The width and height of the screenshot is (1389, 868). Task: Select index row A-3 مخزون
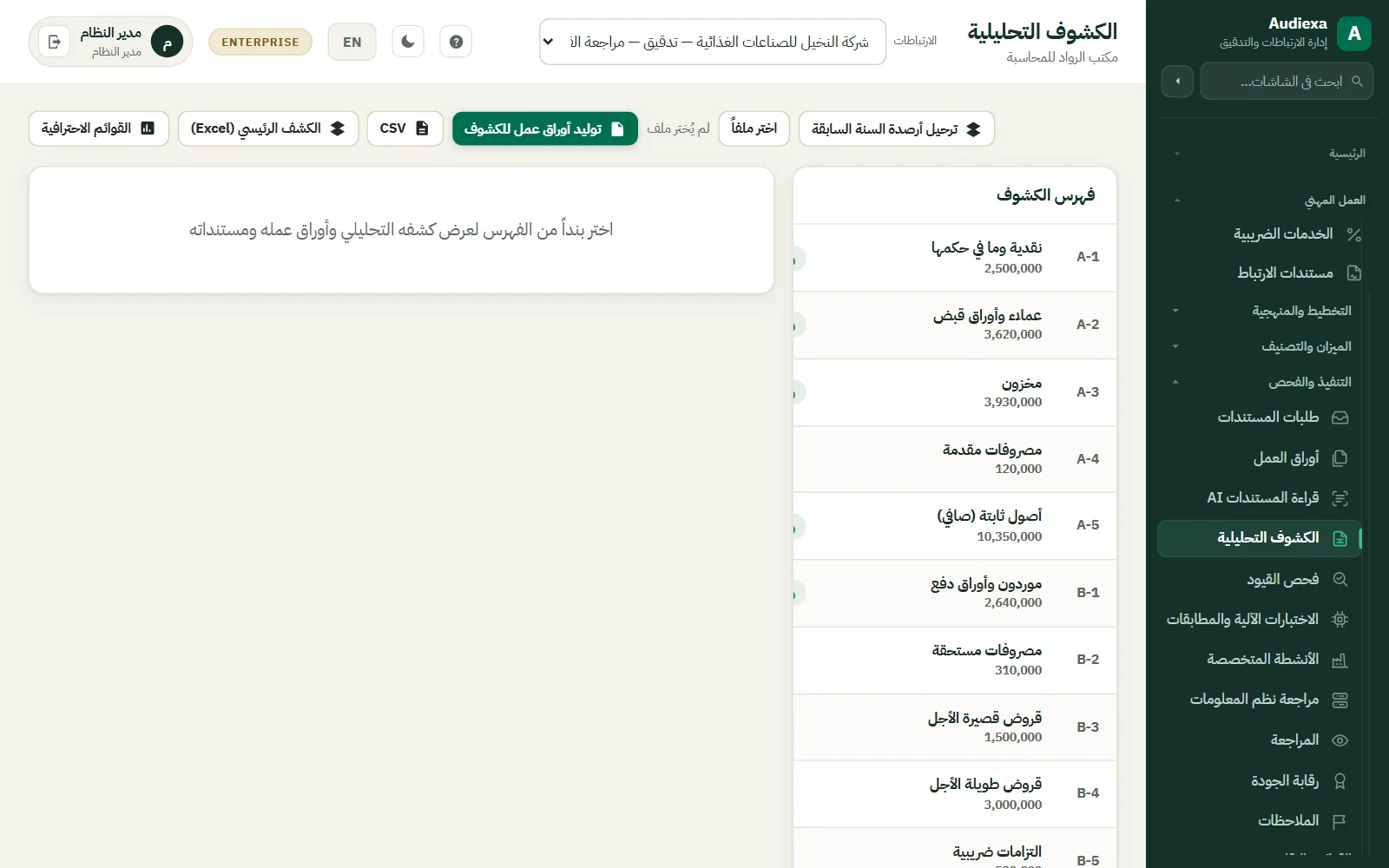click(955, 392)
